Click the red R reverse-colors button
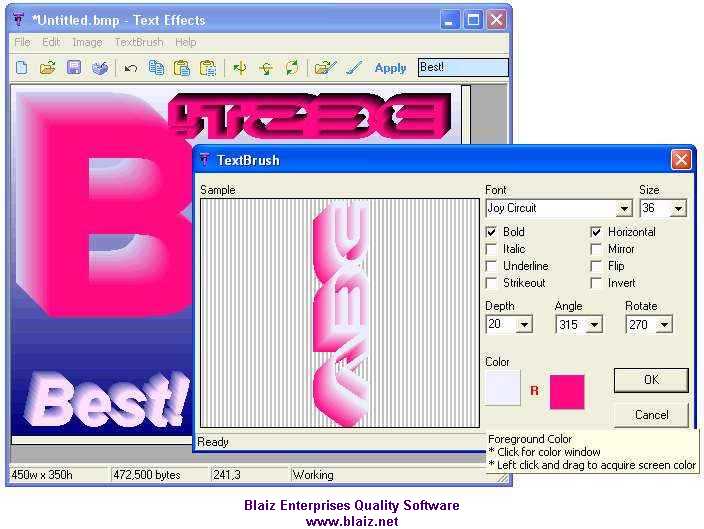The height and width of the screenshot is (529, 704). tap(534, 391)
